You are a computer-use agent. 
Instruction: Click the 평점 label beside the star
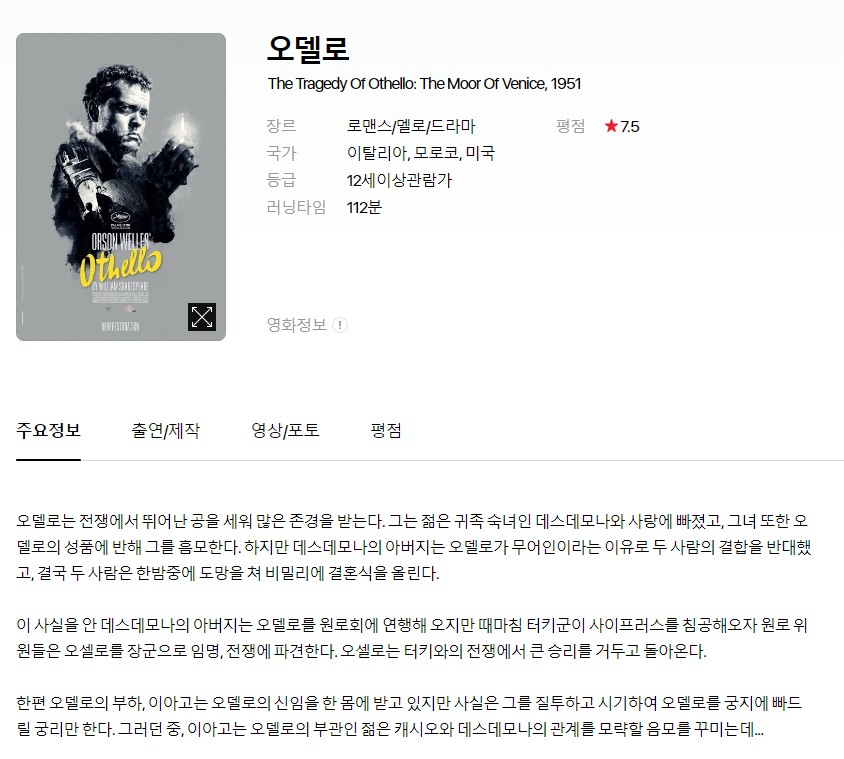pyautogui.click(x=571, y=126)
